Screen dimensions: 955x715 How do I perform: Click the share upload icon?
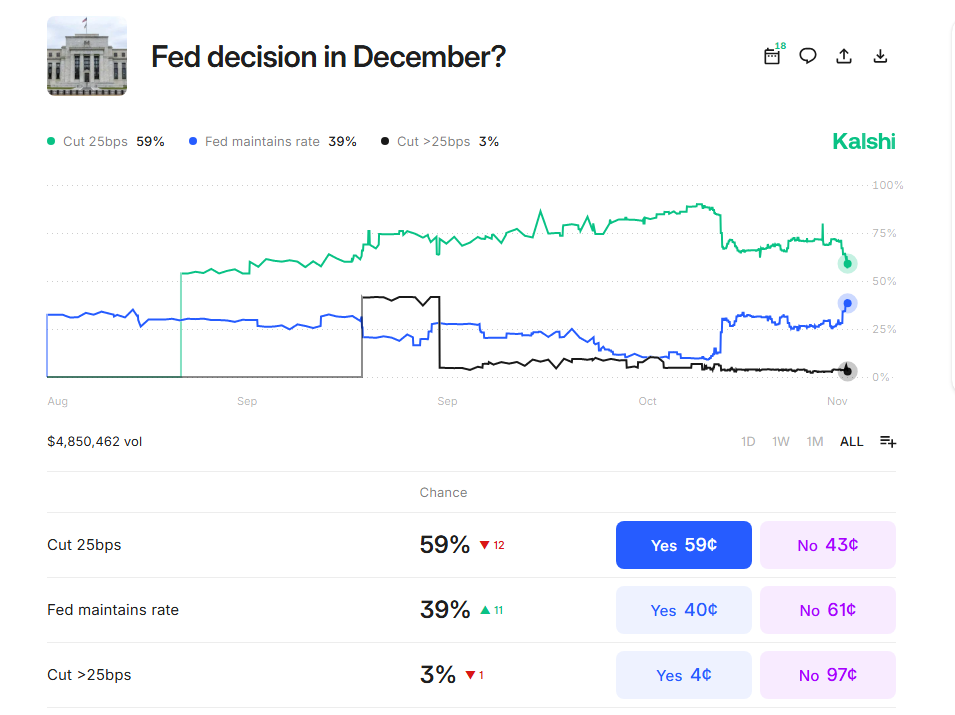pyautogui.click(x=844, y=56)
